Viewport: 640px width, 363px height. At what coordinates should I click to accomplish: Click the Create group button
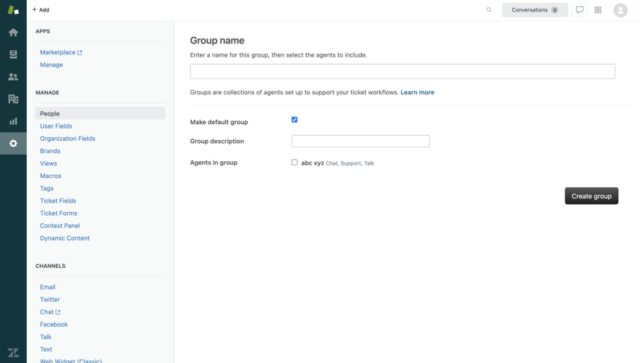click(x=591, y=196)
